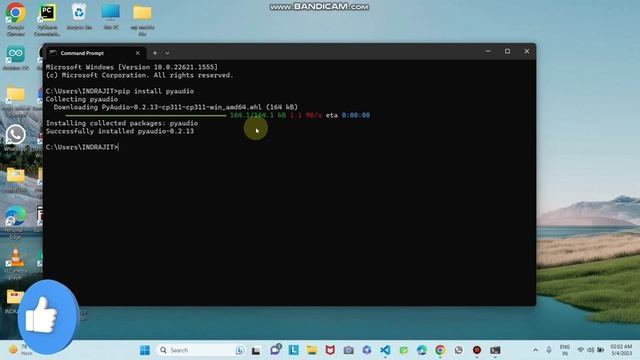Open Wi-Fi network settings in tray

coord(580,350)
